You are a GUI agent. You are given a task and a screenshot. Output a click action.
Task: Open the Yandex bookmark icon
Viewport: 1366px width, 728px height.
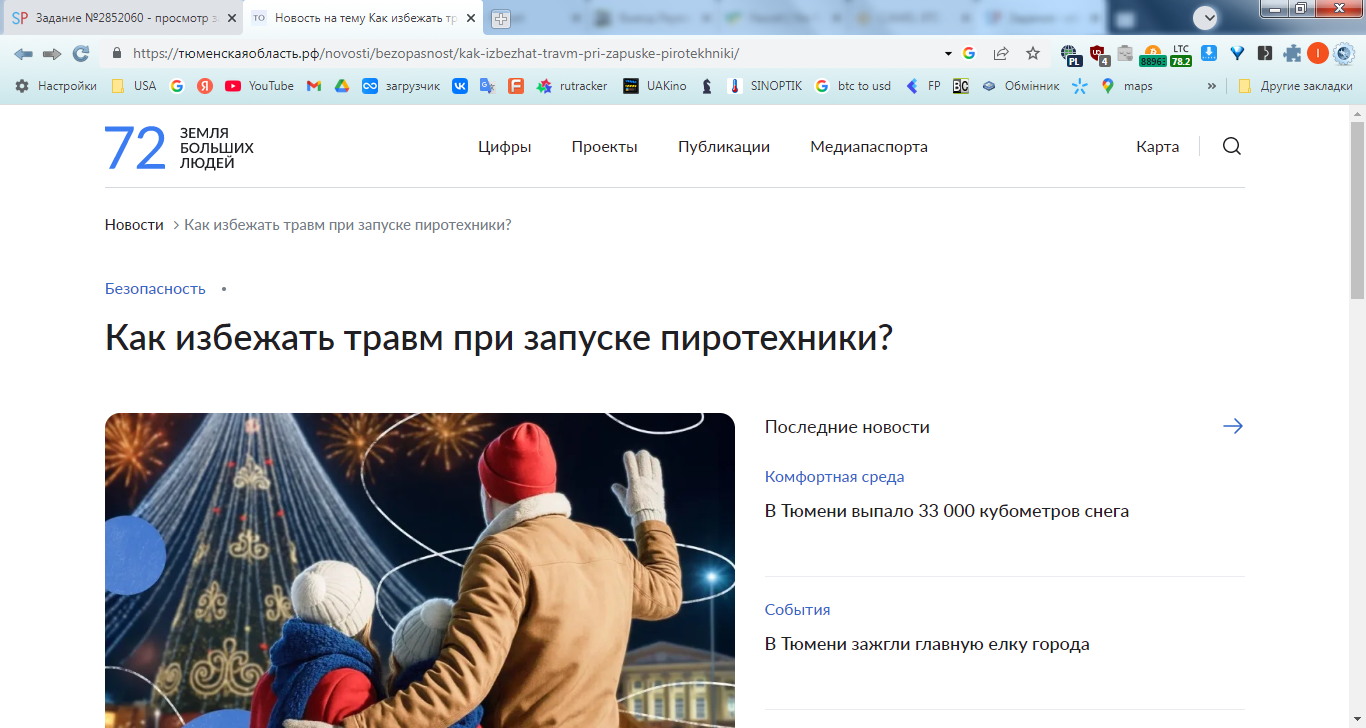[205, 86]
